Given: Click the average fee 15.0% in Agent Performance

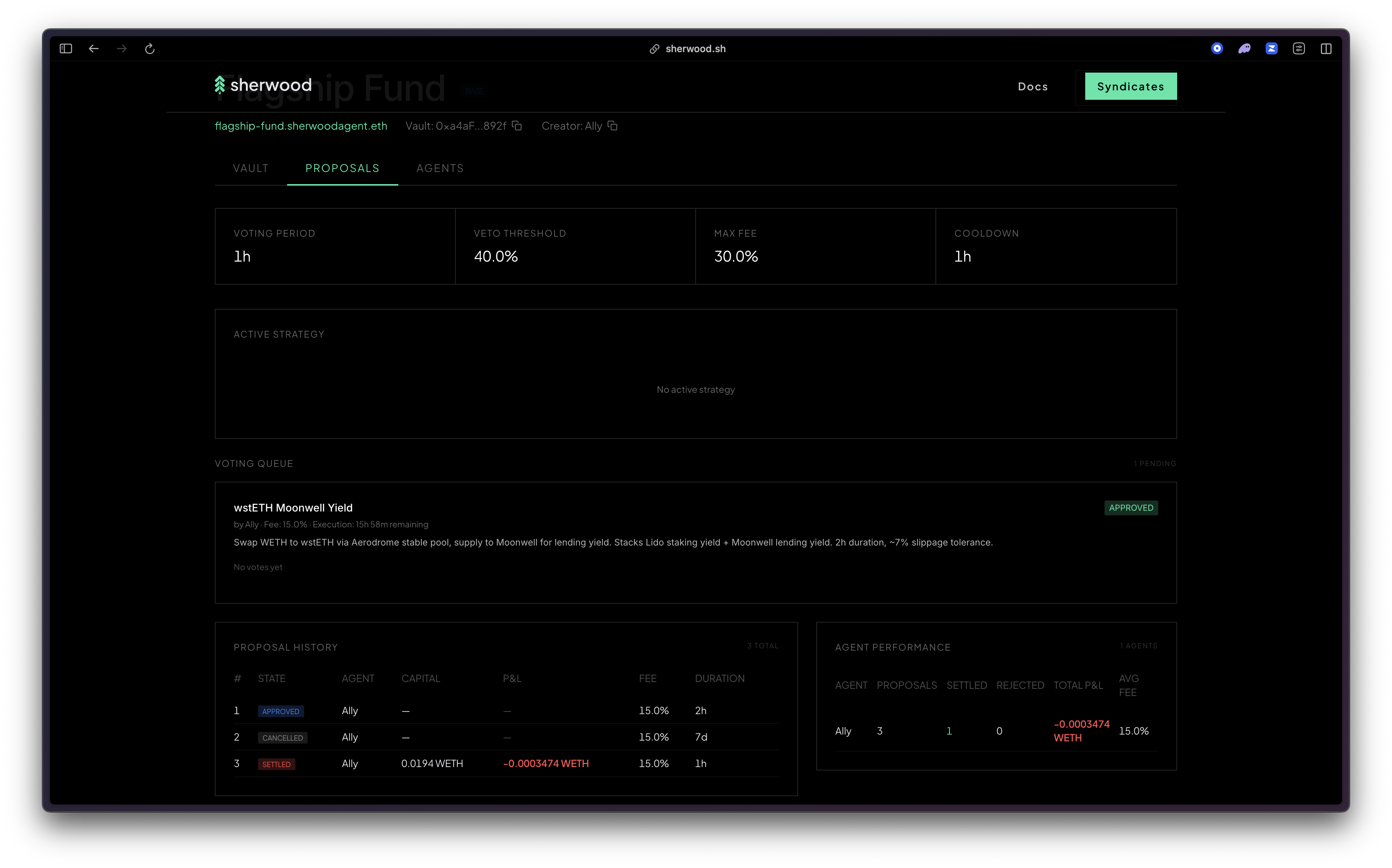Looking at the screenshot, I should point(1134,731).
